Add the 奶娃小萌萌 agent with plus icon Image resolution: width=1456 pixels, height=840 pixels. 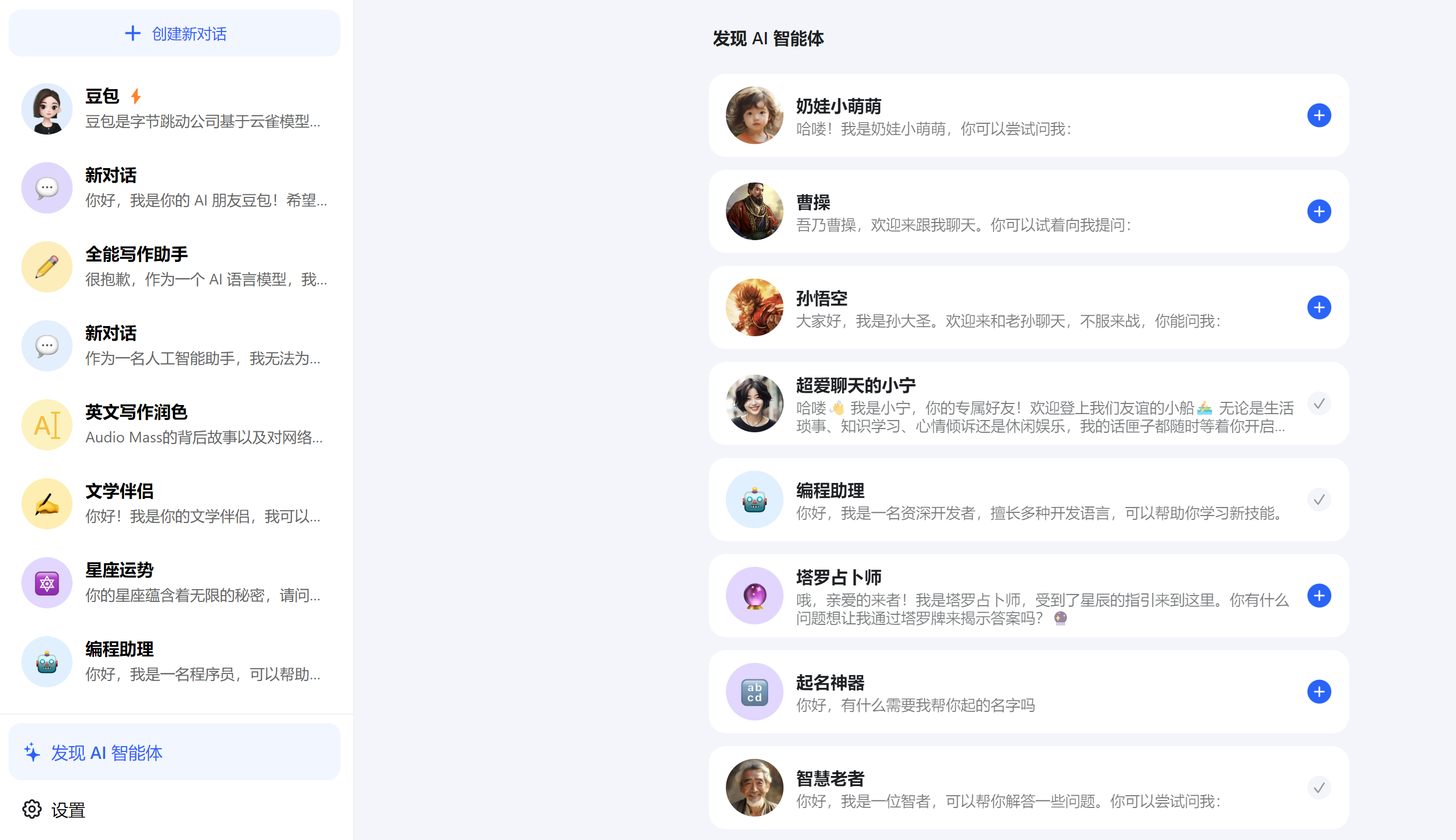[x=1319, y=115]
